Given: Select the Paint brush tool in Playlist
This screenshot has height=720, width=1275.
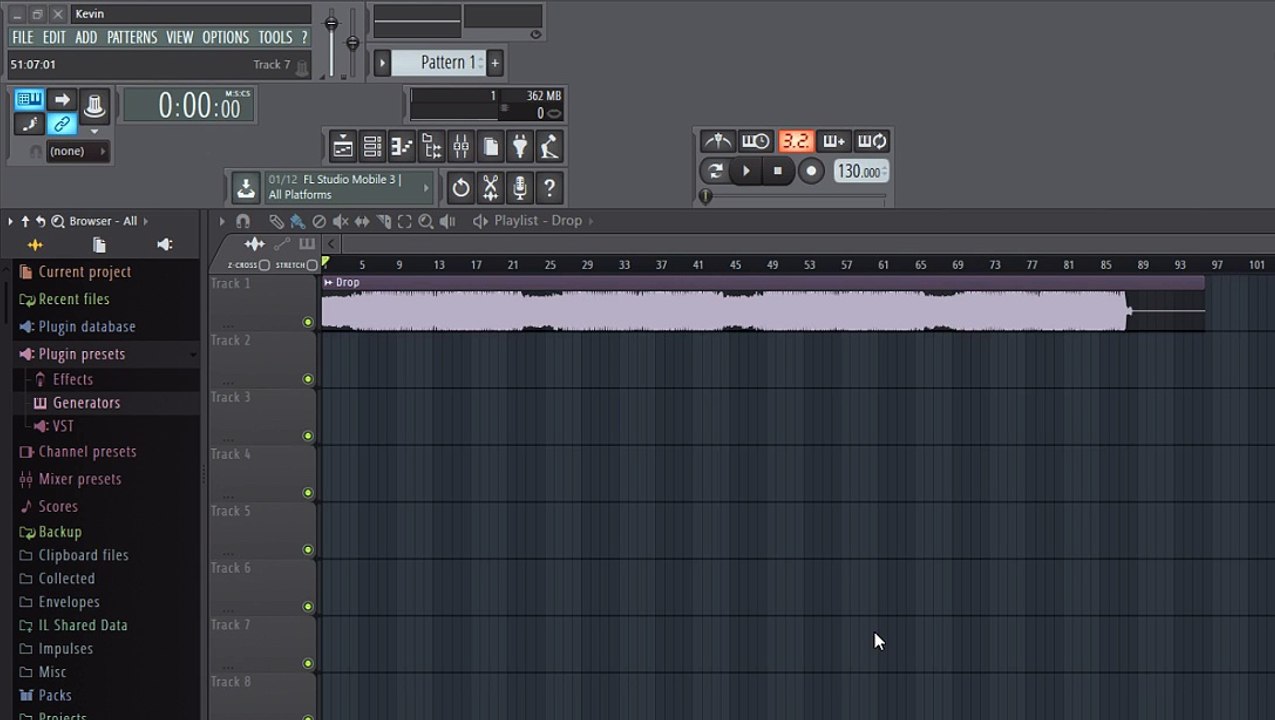Looking at the screenshot, I should [297, 221].
